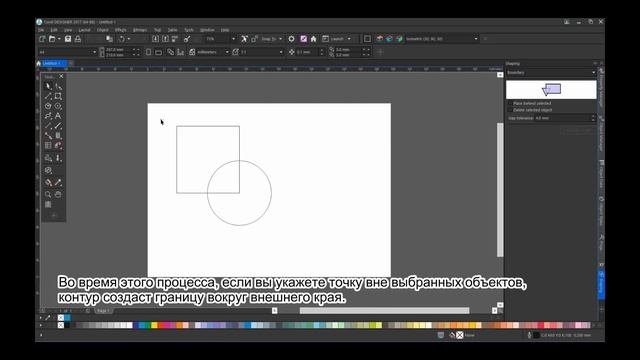Image resolution: width=640 pixels, height=360 pixels.
Task: Toggle the checkbox below Place behind selected
Action: [510, 110]
